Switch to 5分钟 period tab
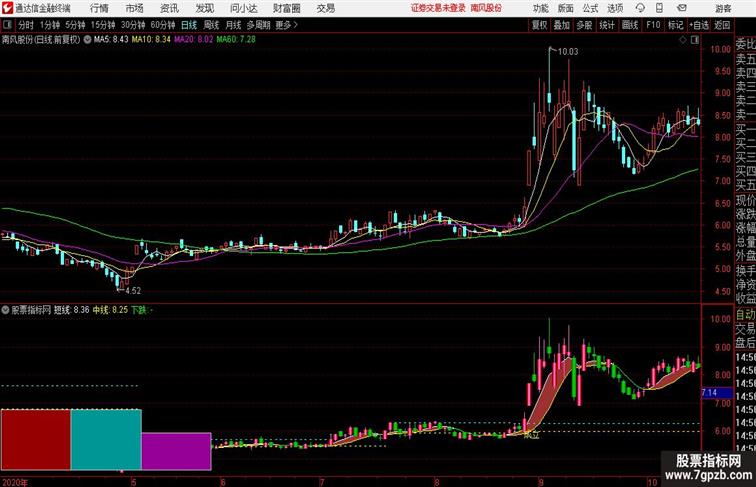 (x=75, y=25)
